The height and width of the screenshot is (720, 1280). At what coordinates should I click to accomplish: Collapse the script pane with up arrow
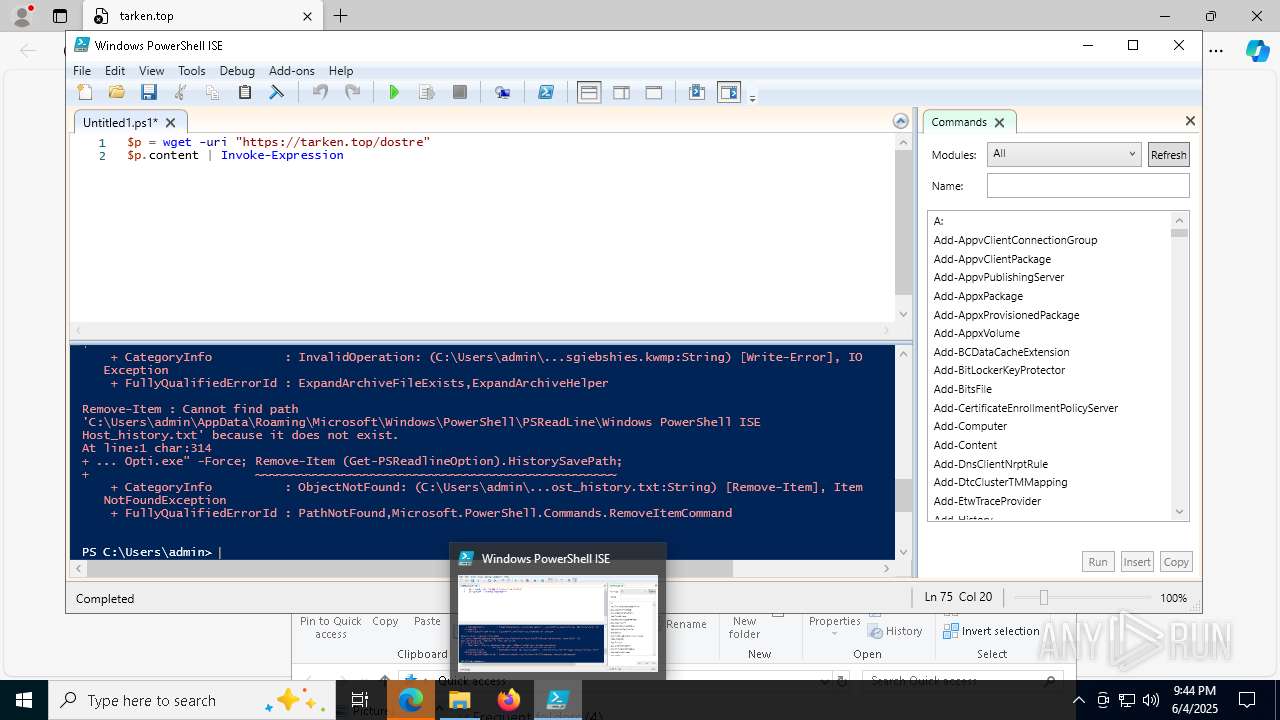coord(900,121)
